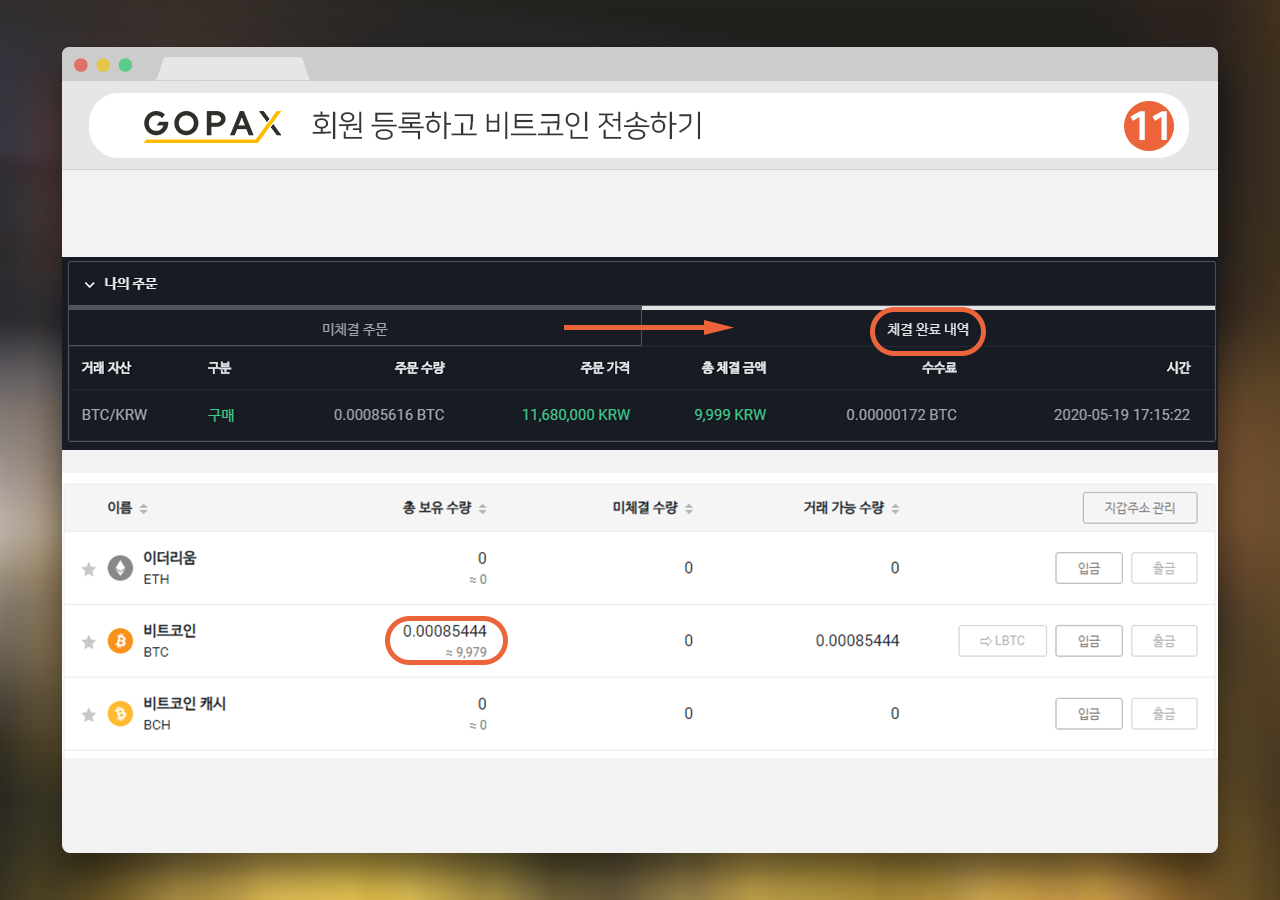The width and height of the screenshot is (1280, 900).
Task: Favorite 이더리움 with its star icon
Action: point(89,569)
